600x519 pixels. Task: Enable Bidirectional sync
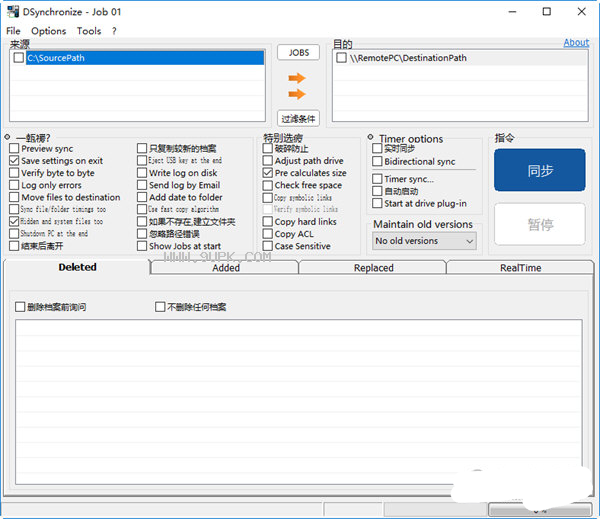coord(377,161)
